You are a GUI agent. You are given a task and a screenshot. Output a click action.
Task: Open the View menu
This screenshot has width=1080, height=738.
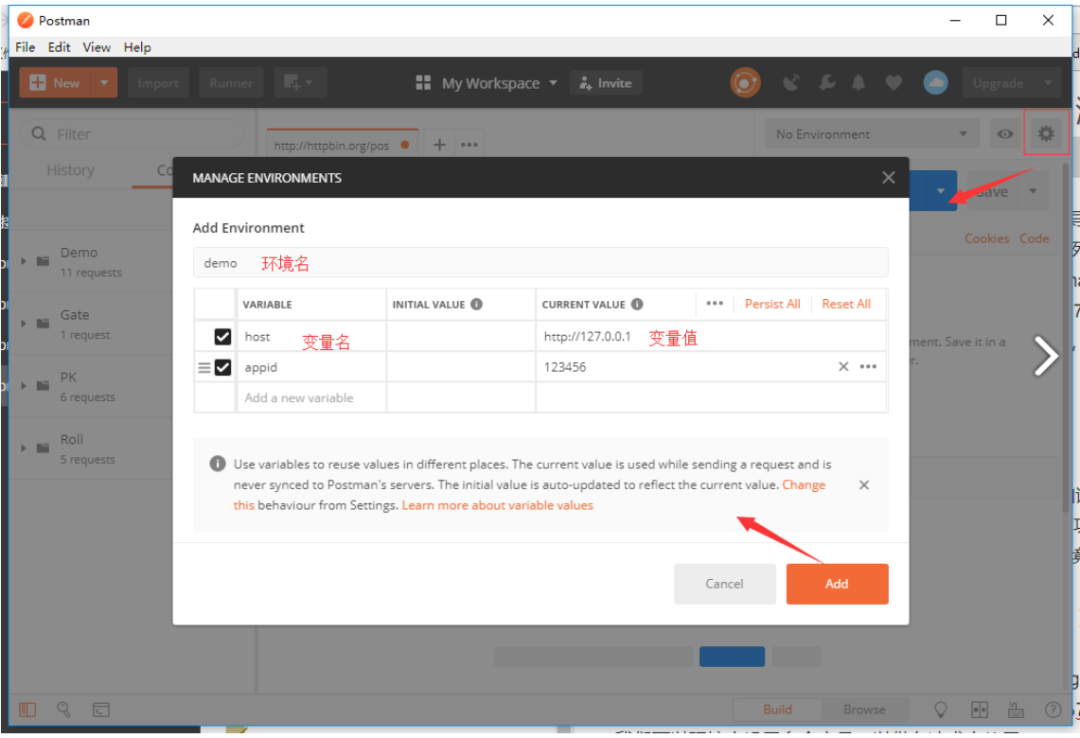[96, 47]
